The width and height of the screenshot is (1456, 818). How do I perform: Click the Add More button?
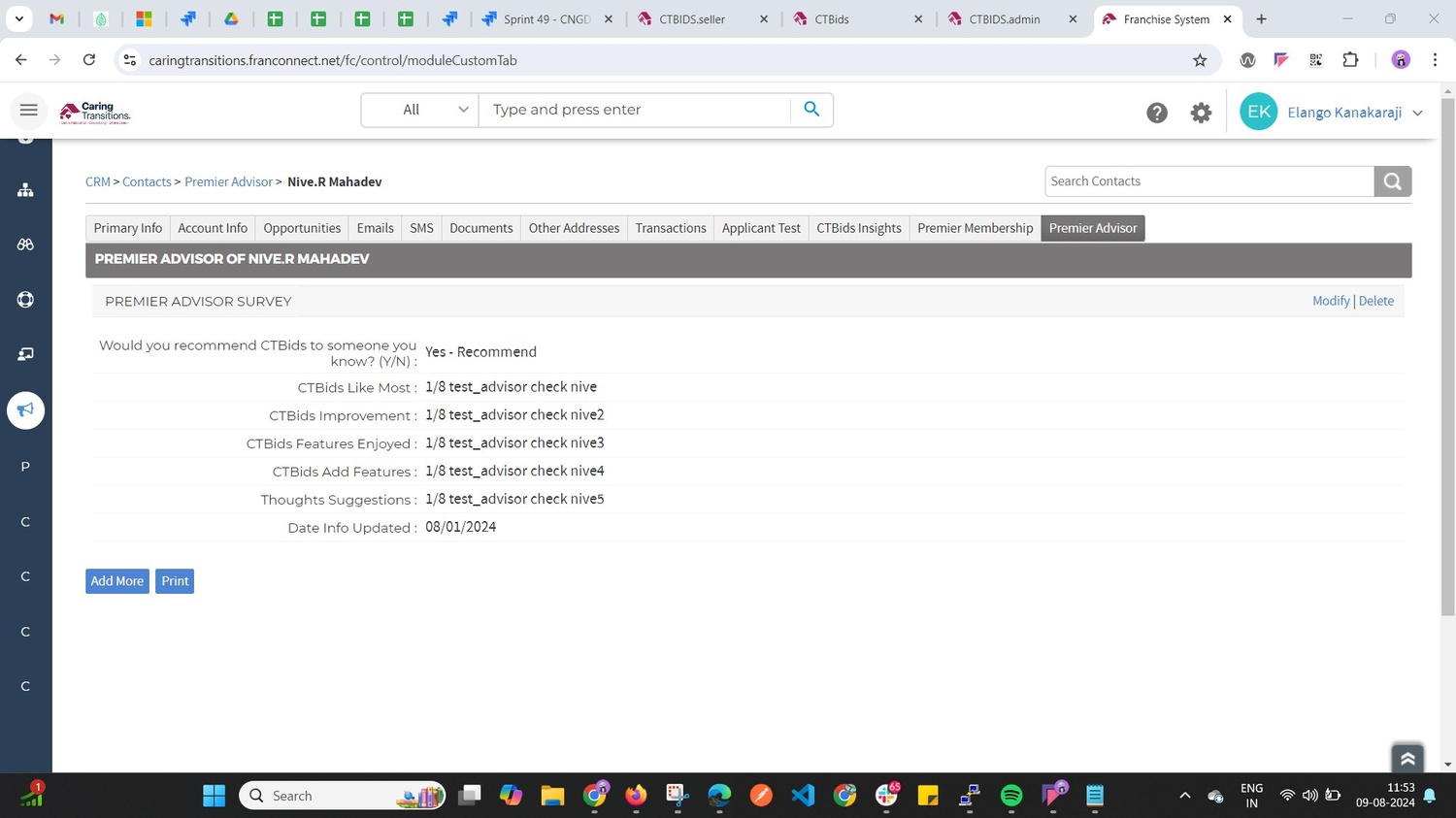point(116,581)
